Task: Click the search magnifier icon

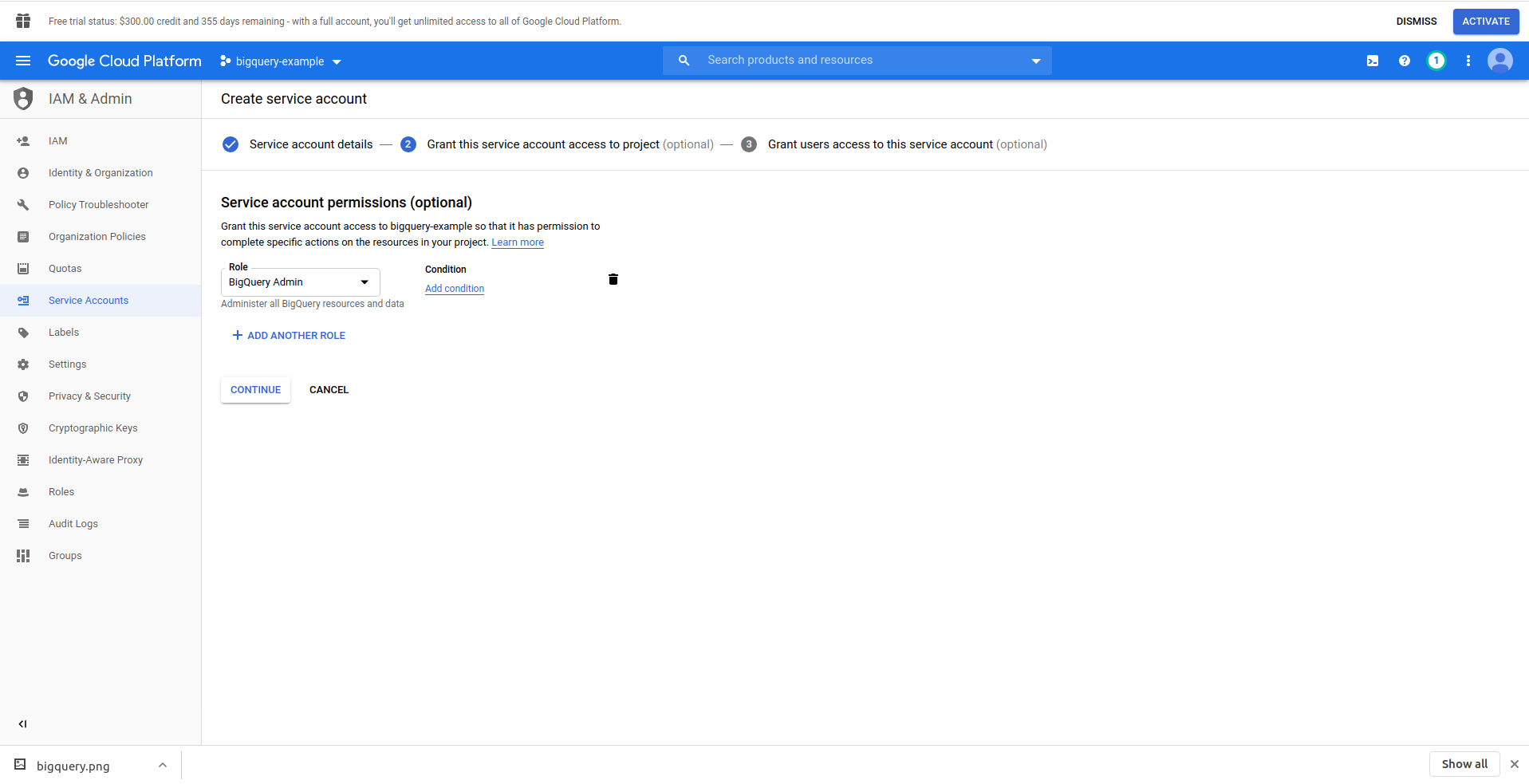Action: pos(684,60)
